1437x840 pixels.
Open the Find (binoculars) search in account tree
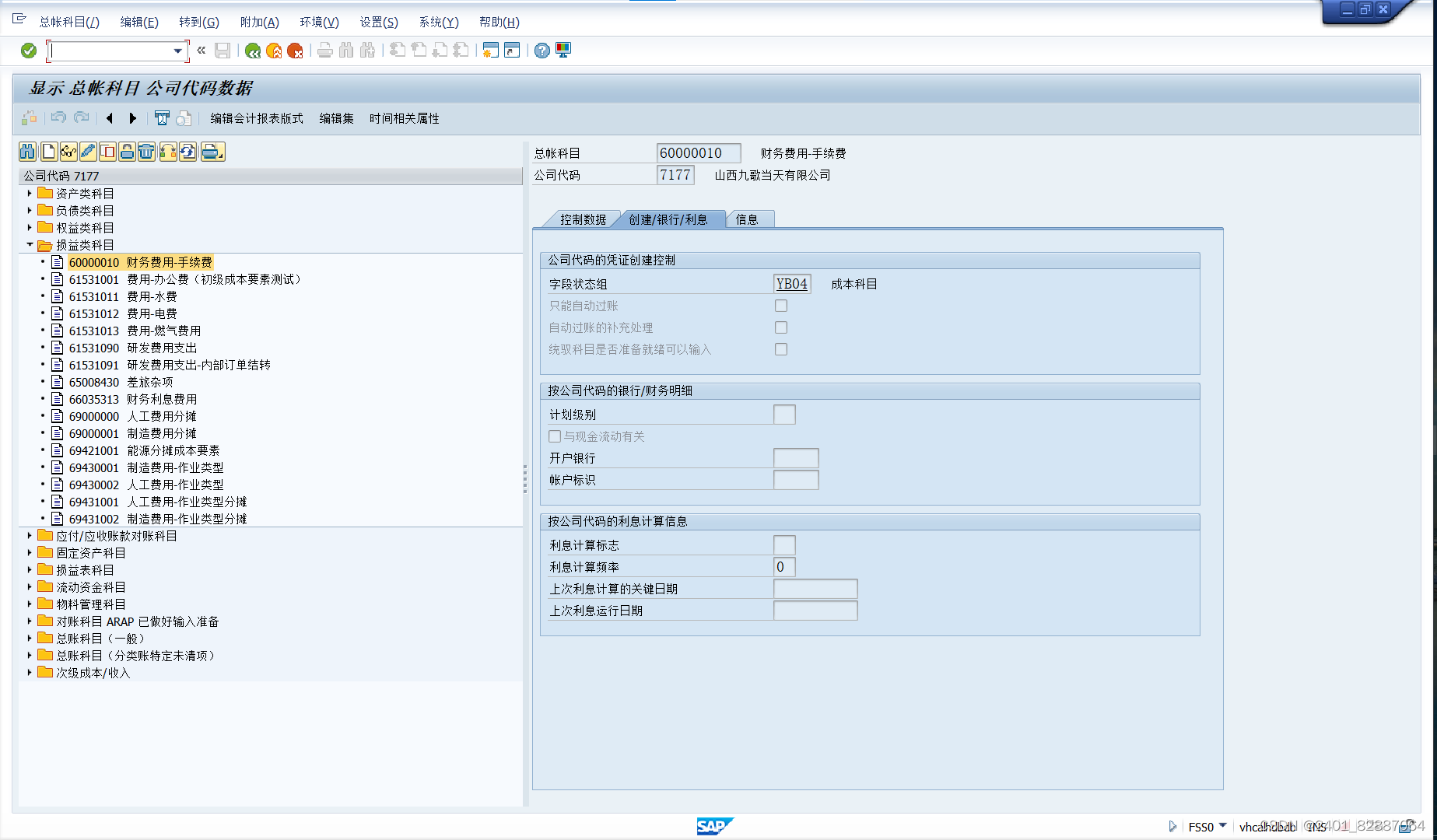27,152
